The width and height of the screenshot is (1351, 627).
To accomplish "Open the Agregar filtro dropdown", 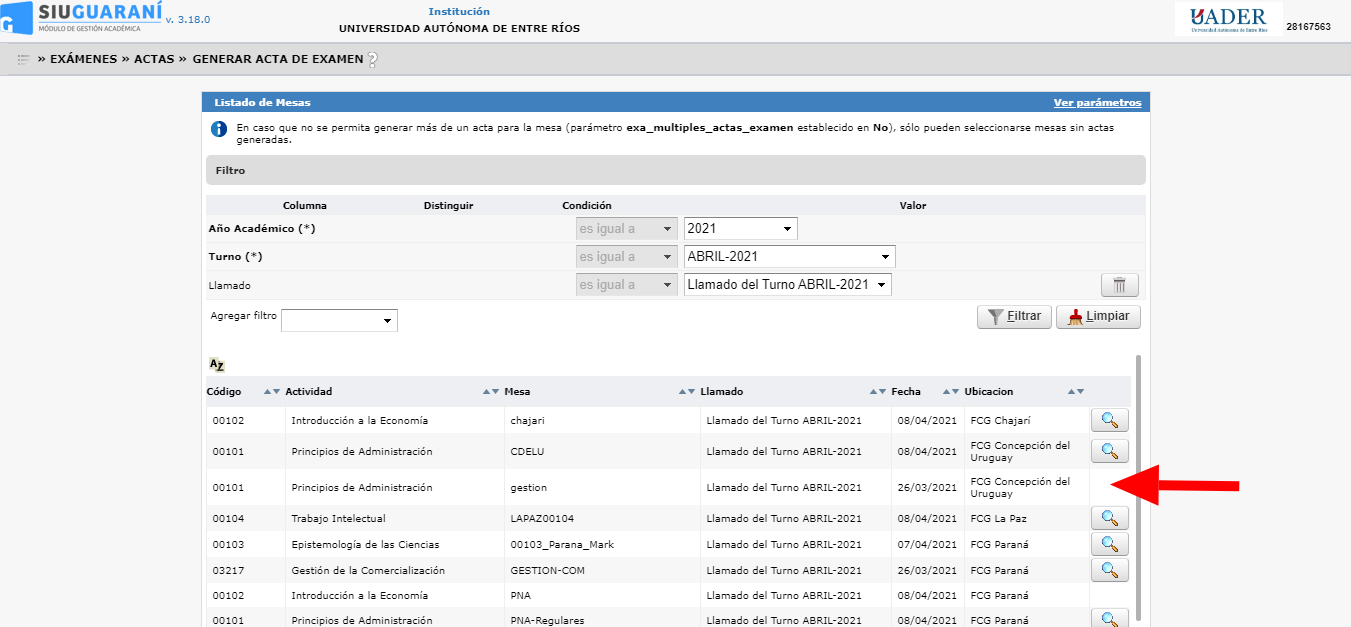I will click(339, 321).
